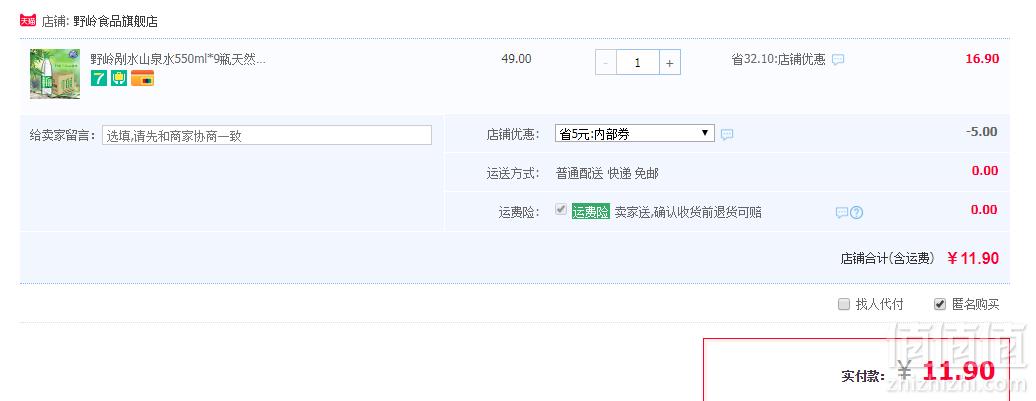Click the comment icon beside 省32.10:店铺优惠
This screenshot has width=1036, height=401.
tap(838, 59)
